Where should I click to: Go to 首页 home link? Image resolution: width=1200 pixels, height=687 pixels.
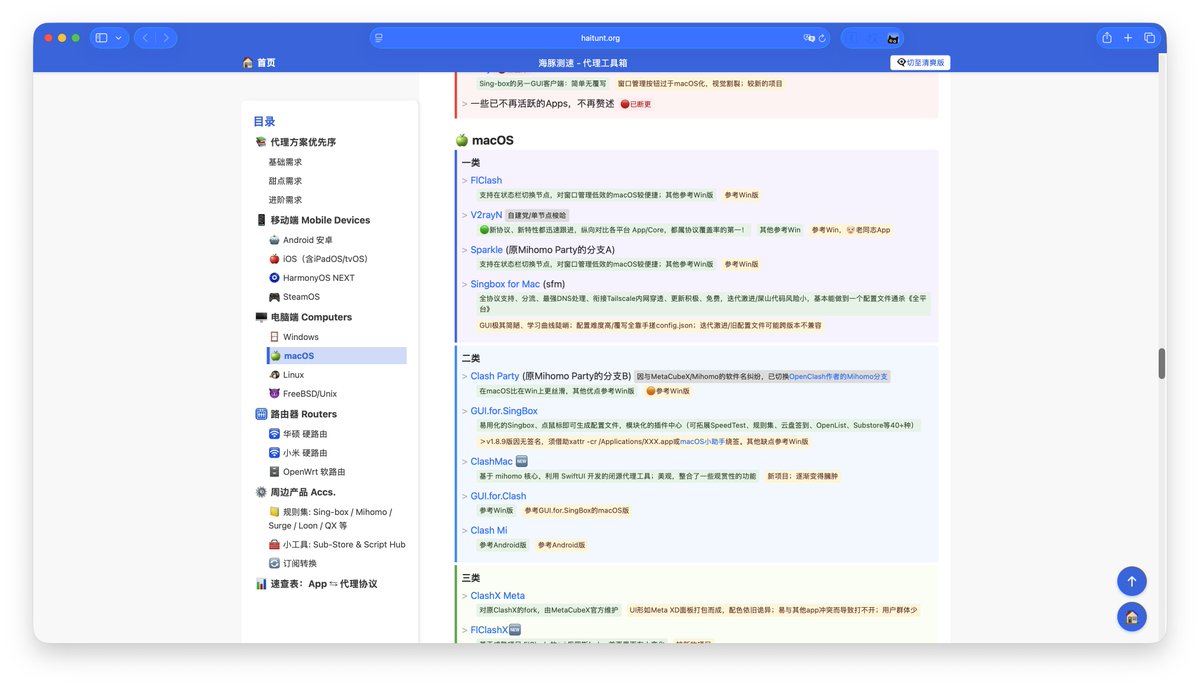click(259, 62)
